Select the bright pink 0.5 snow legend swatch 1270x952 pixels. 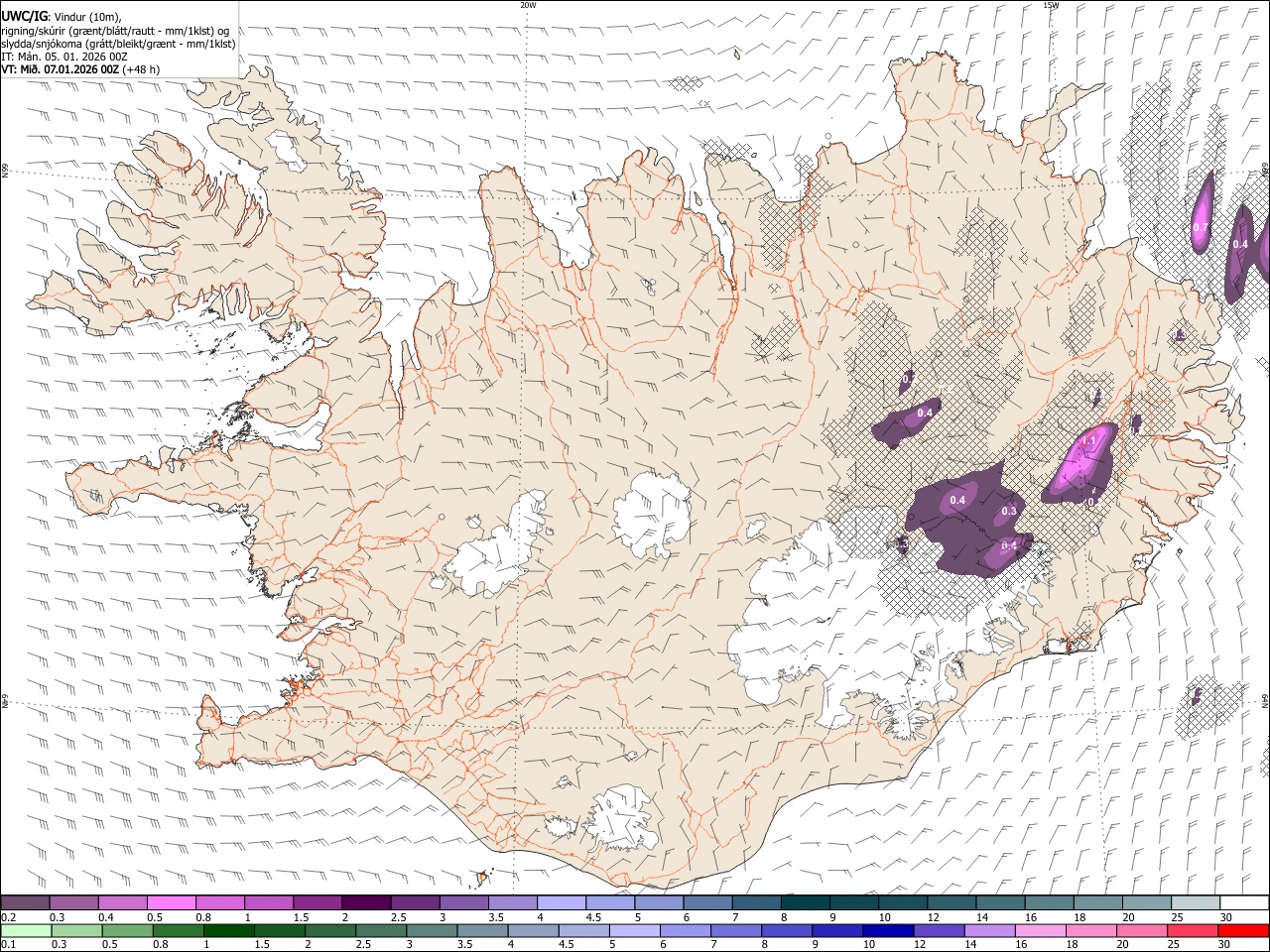(x=171, y=902)
